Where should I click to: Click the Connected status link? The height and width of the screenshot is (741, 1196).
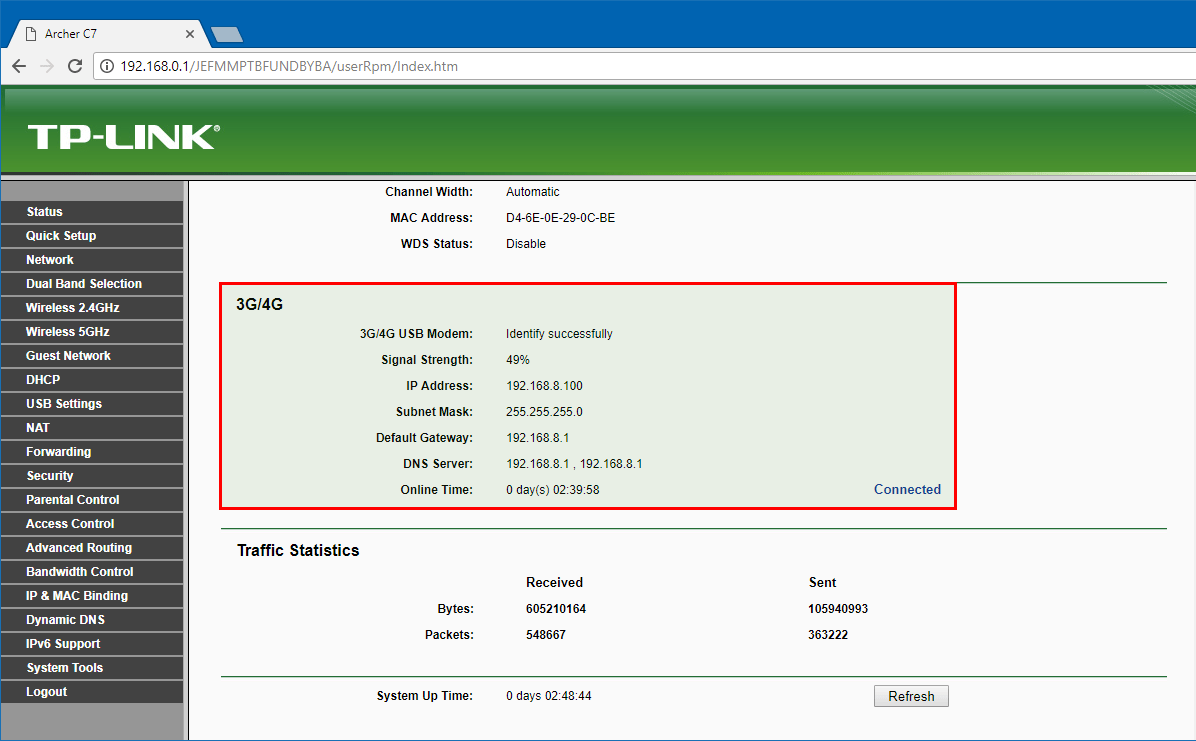[x=907, y=489]
